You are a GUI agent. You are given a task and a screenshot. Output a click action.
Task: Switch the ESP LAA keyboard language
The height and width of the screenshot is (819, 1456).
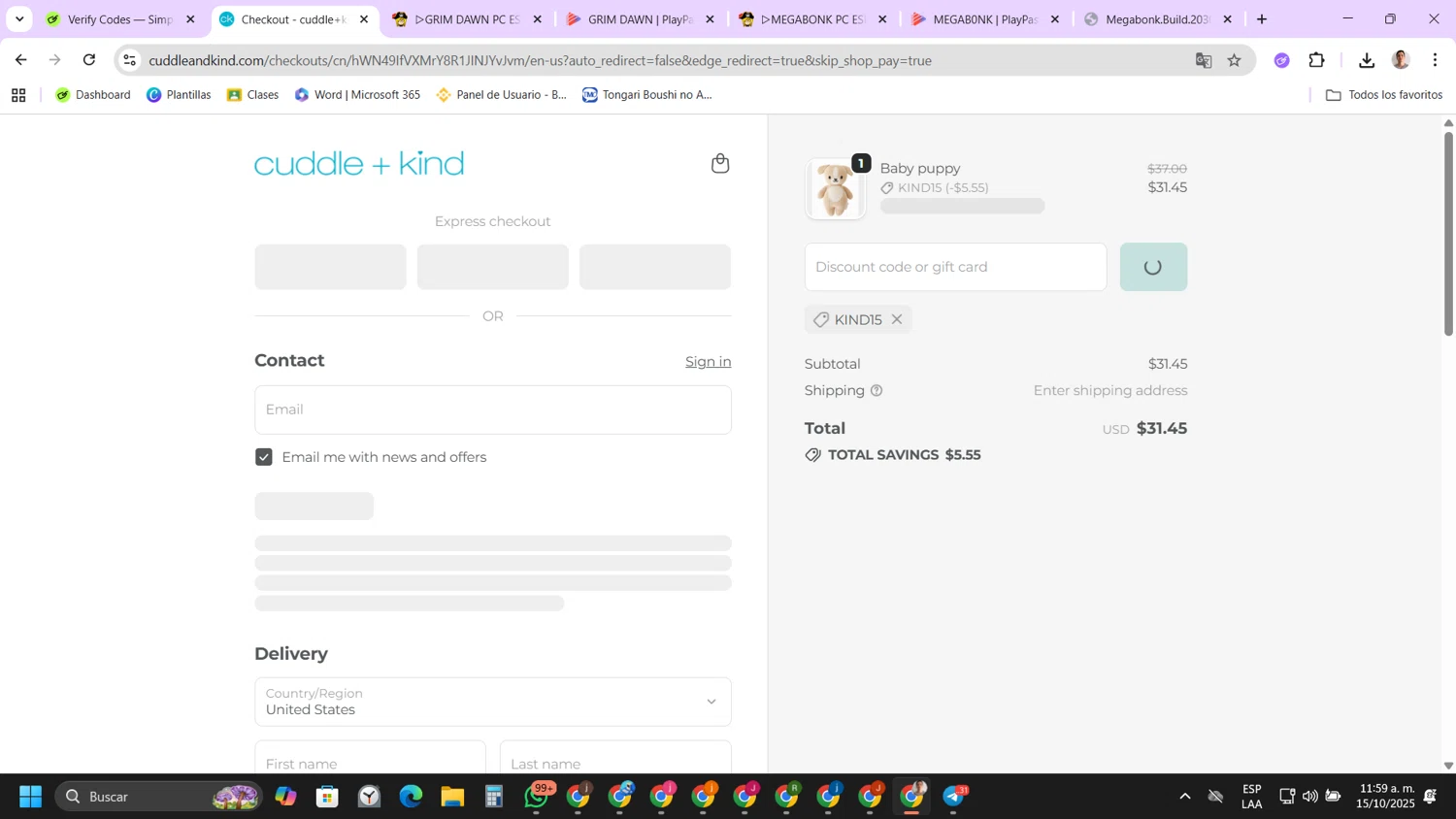pyautogui.click(x=1251, y=796)
